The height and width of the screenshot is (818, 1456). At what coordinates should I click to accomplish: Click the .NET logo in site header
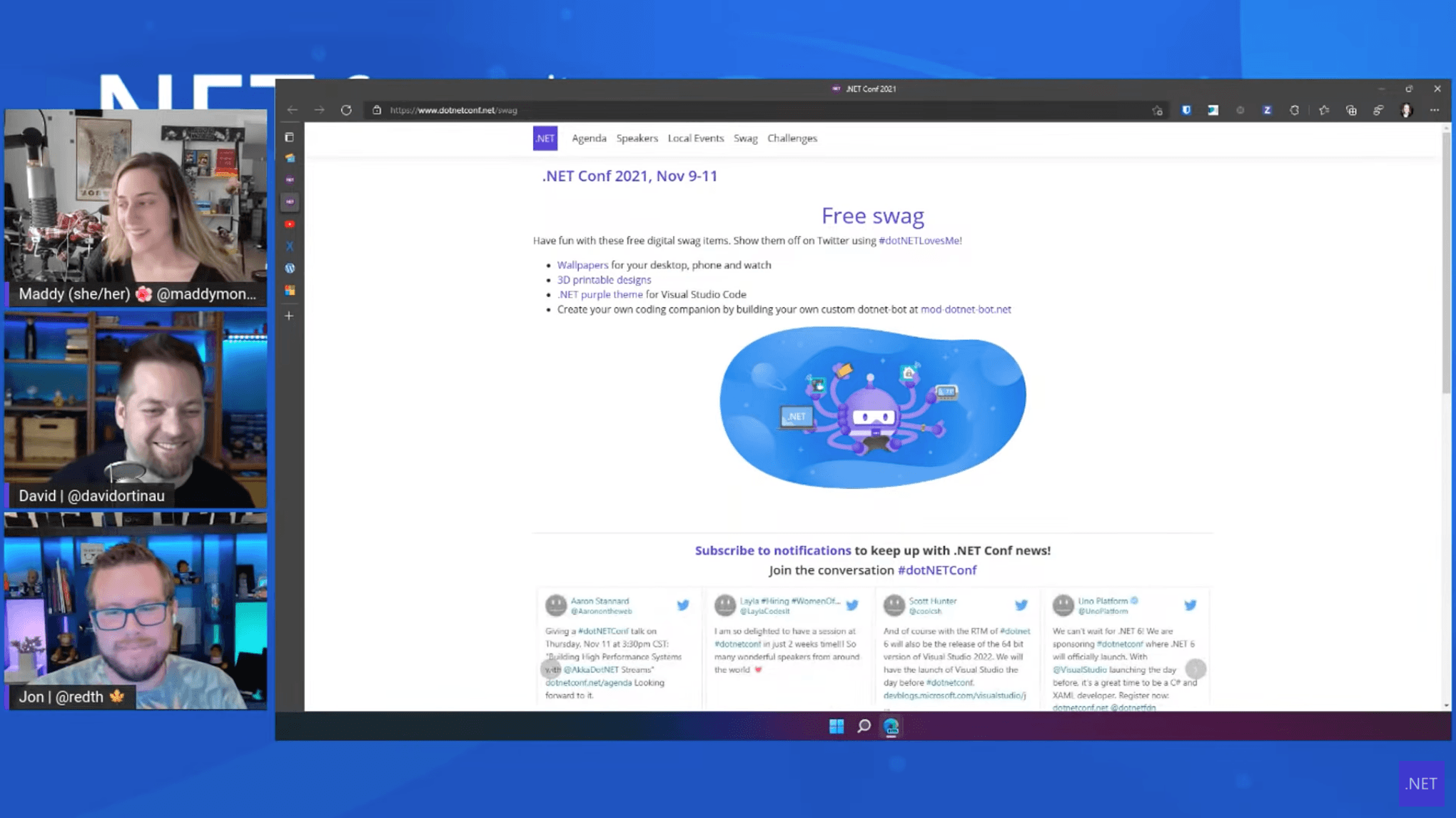tap(545, 138)
